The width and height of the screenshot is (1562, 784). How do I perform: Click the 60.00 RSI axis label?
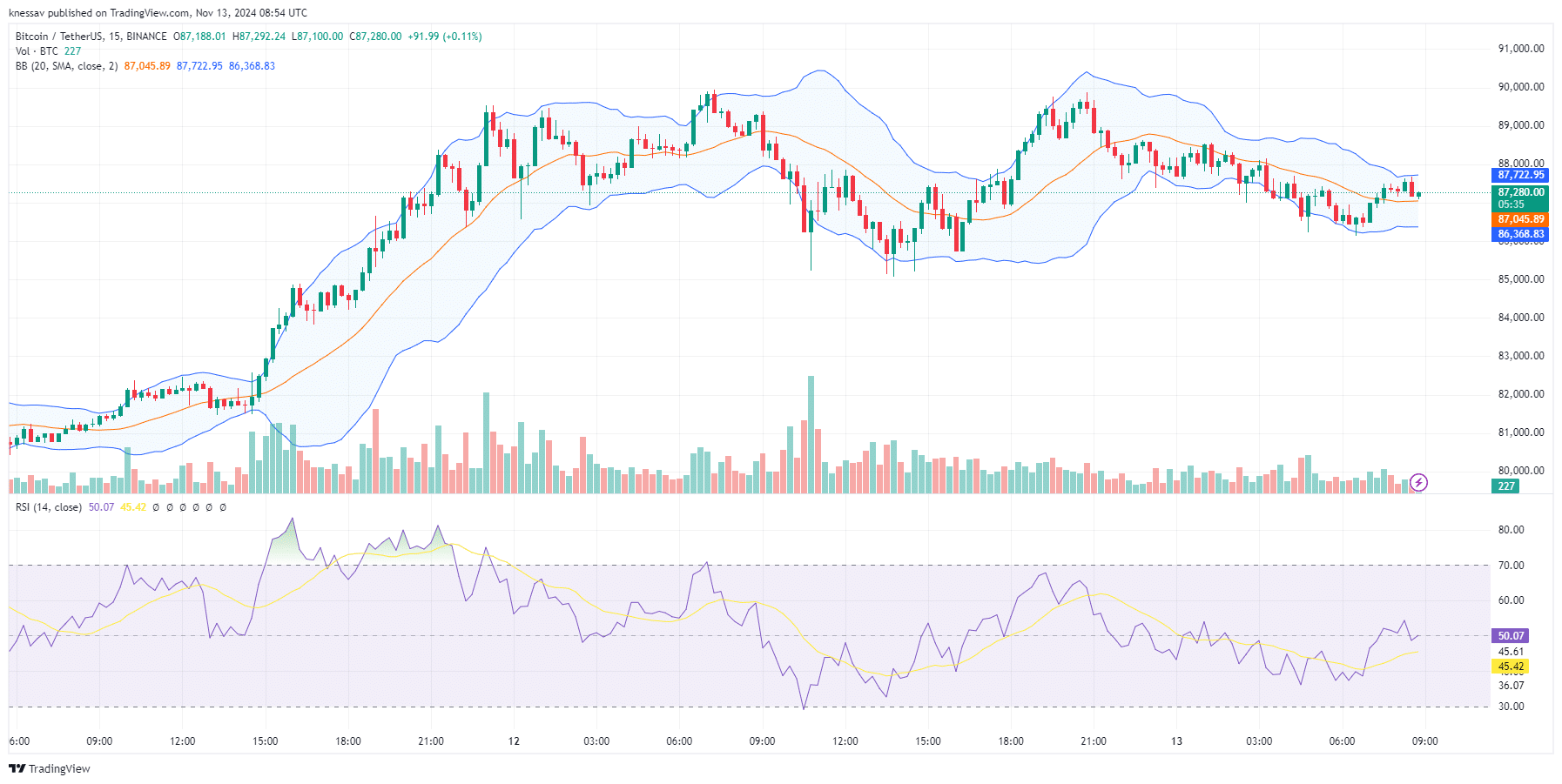pyautogui.click(x=1511, y=600)
